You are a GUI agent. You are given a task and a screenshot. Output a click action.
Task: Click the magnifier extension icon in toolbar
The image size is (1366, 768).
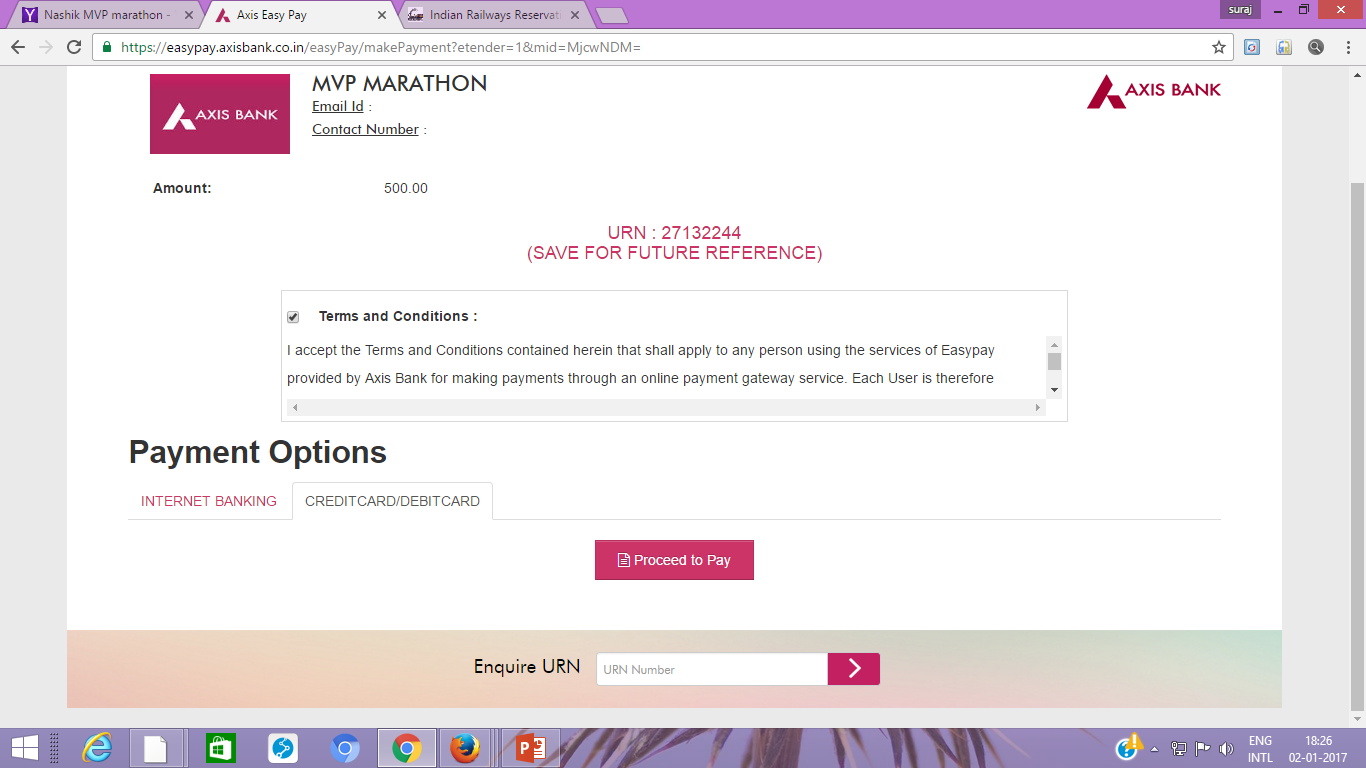pos(1315,47)
